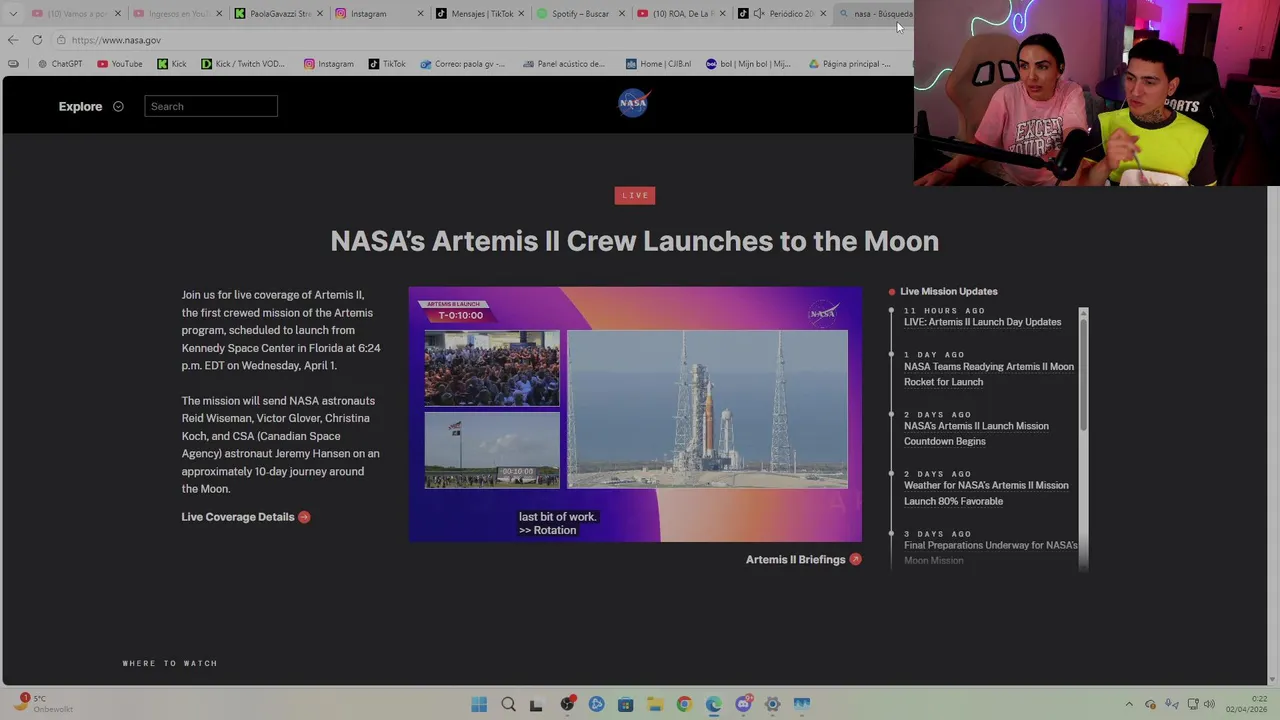Click the volume icon in system tray
Image resolution: width=1280 pixels, height=720 pixels.
[1209, 704]
